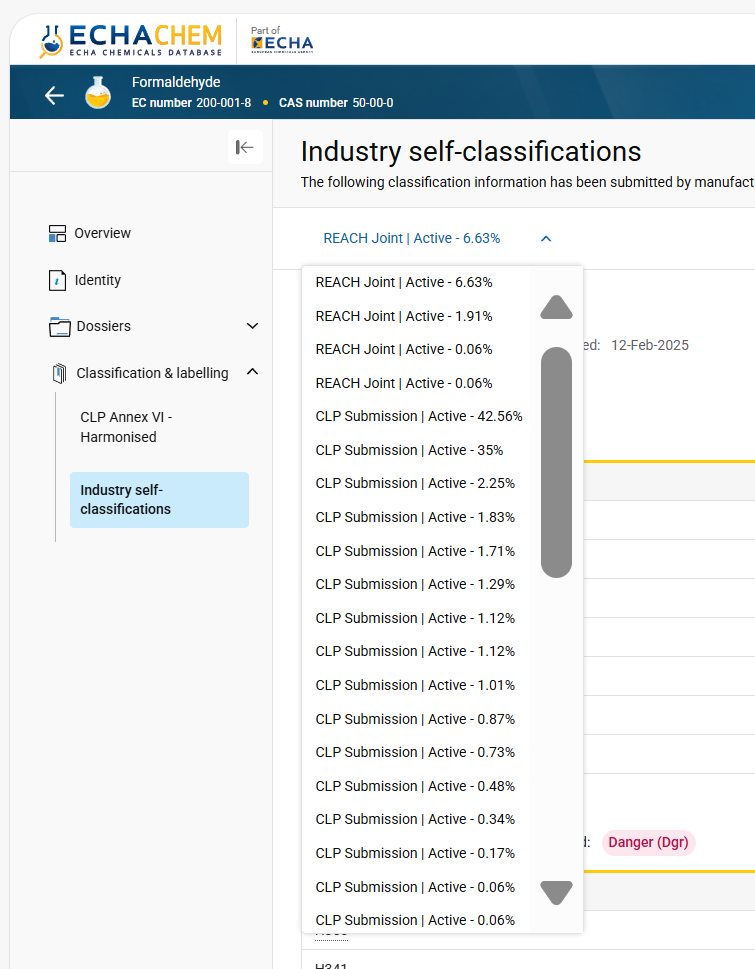
Task: Collapse the sidebar panel
Action: point(245,147)
